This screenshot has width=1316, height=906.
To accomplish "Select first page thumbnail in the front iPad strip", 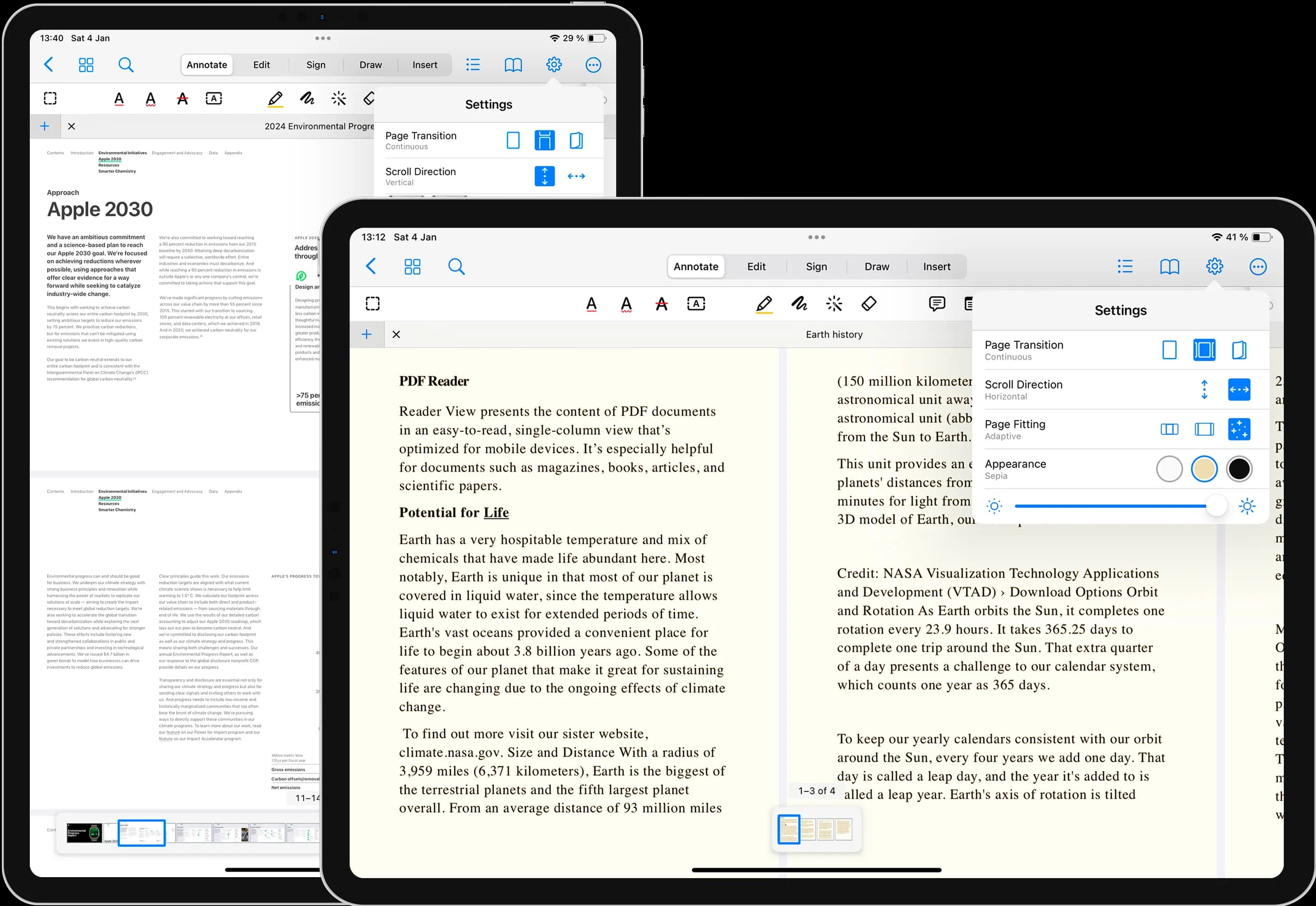I will (788, 830).
